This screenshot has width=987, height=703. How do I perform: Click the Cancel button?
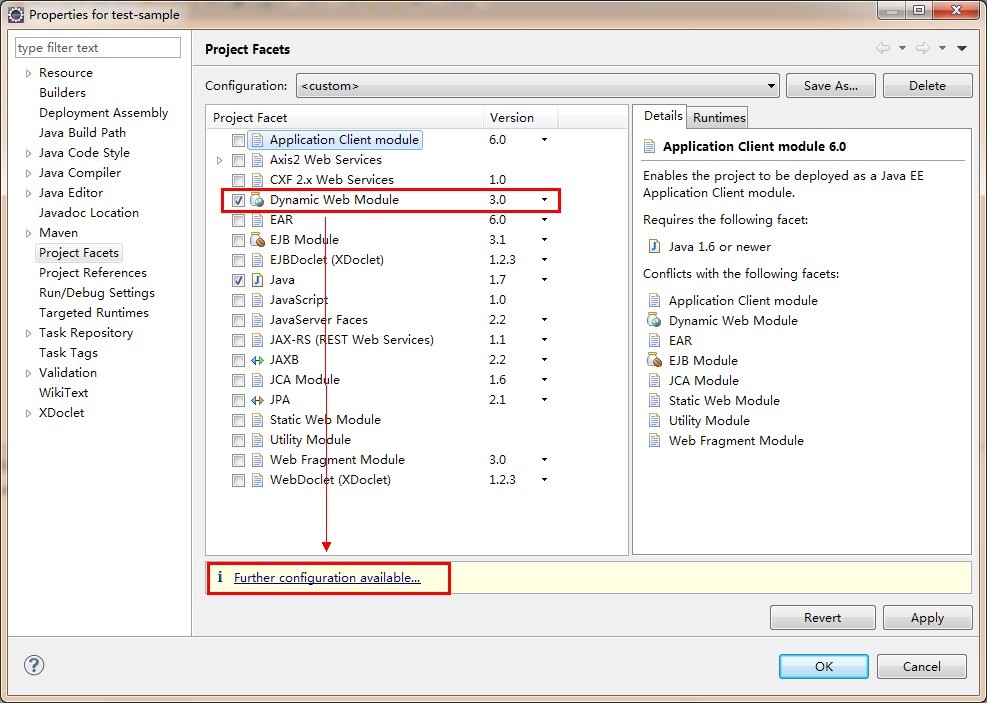pyautogui.click(x=922, y=666)
